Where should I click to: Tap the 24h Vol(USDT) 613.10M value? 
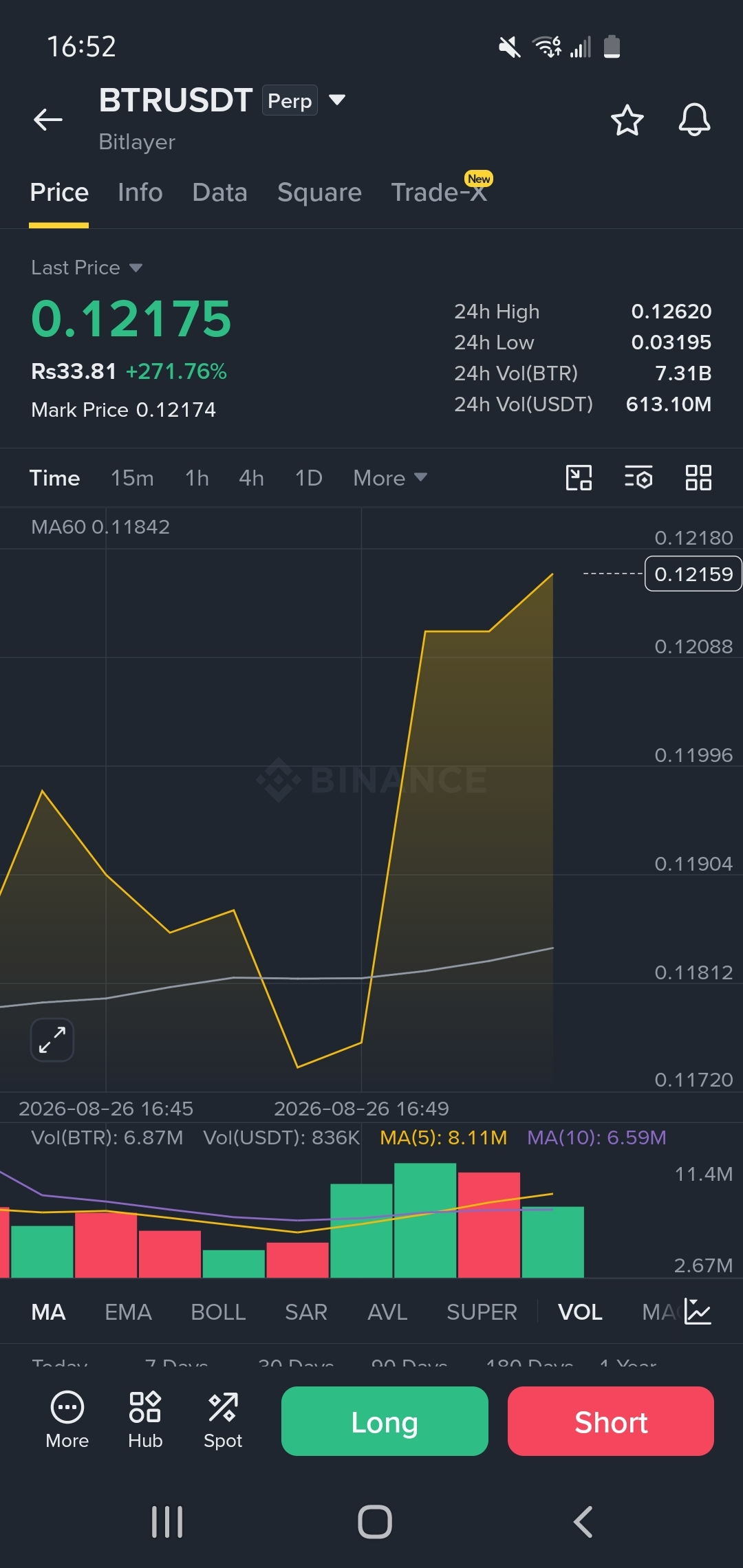669,404
